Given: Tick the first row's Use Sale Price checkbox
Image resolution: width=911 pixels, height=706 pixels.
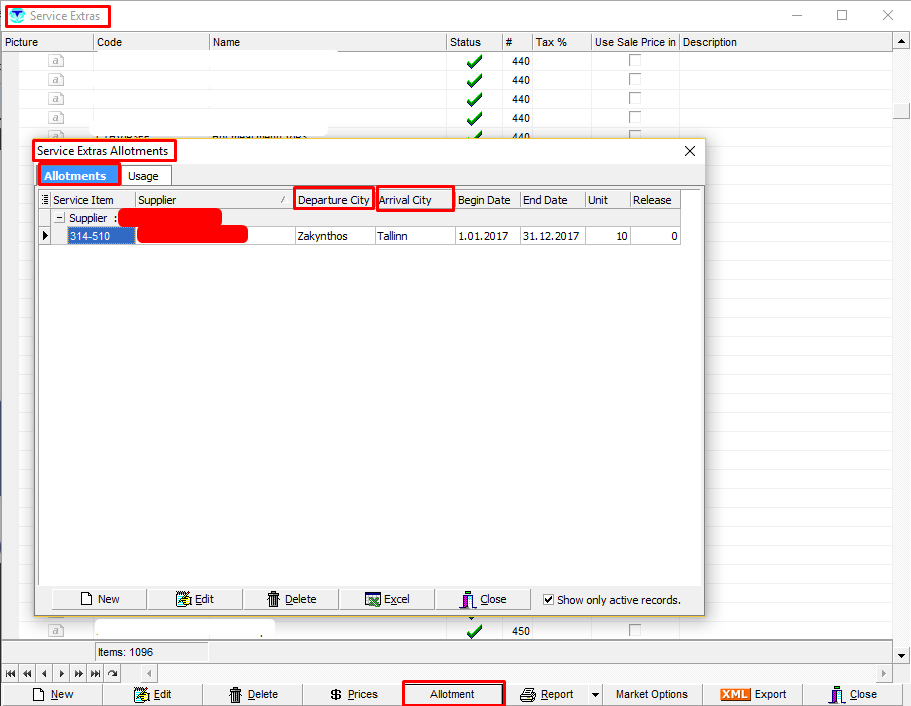Looking at the screenshot, I should tap(634, 61).
